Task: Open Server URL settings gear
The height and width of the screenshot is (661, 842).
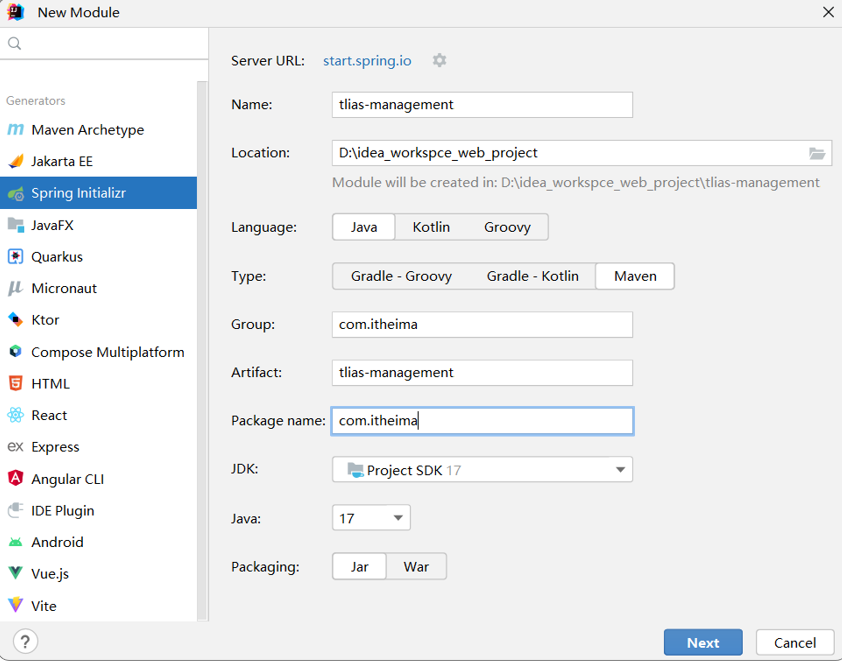Action: pos(439,60)
